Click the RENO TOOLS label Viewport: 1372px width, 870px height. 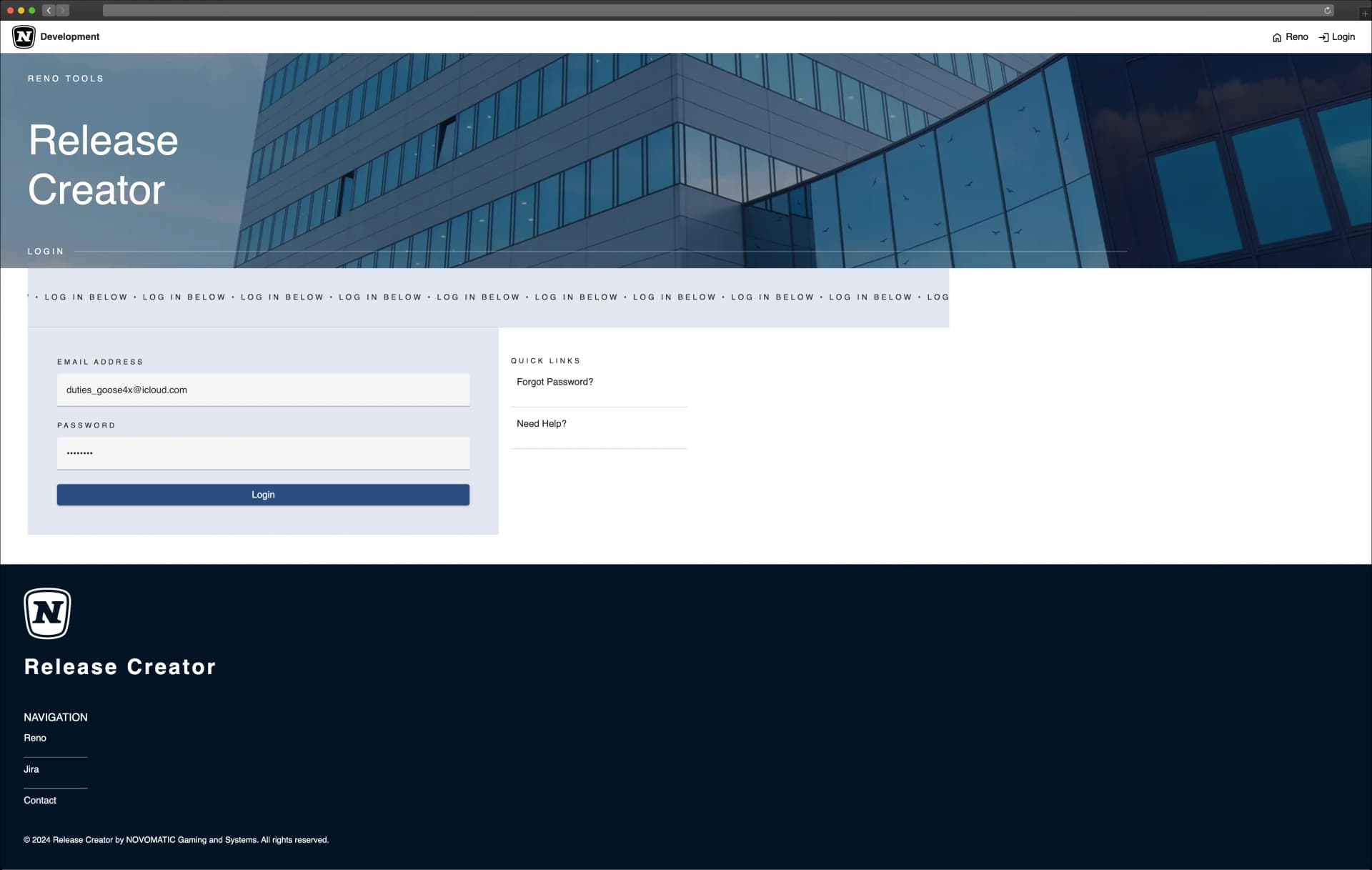[x=66, y=79]
